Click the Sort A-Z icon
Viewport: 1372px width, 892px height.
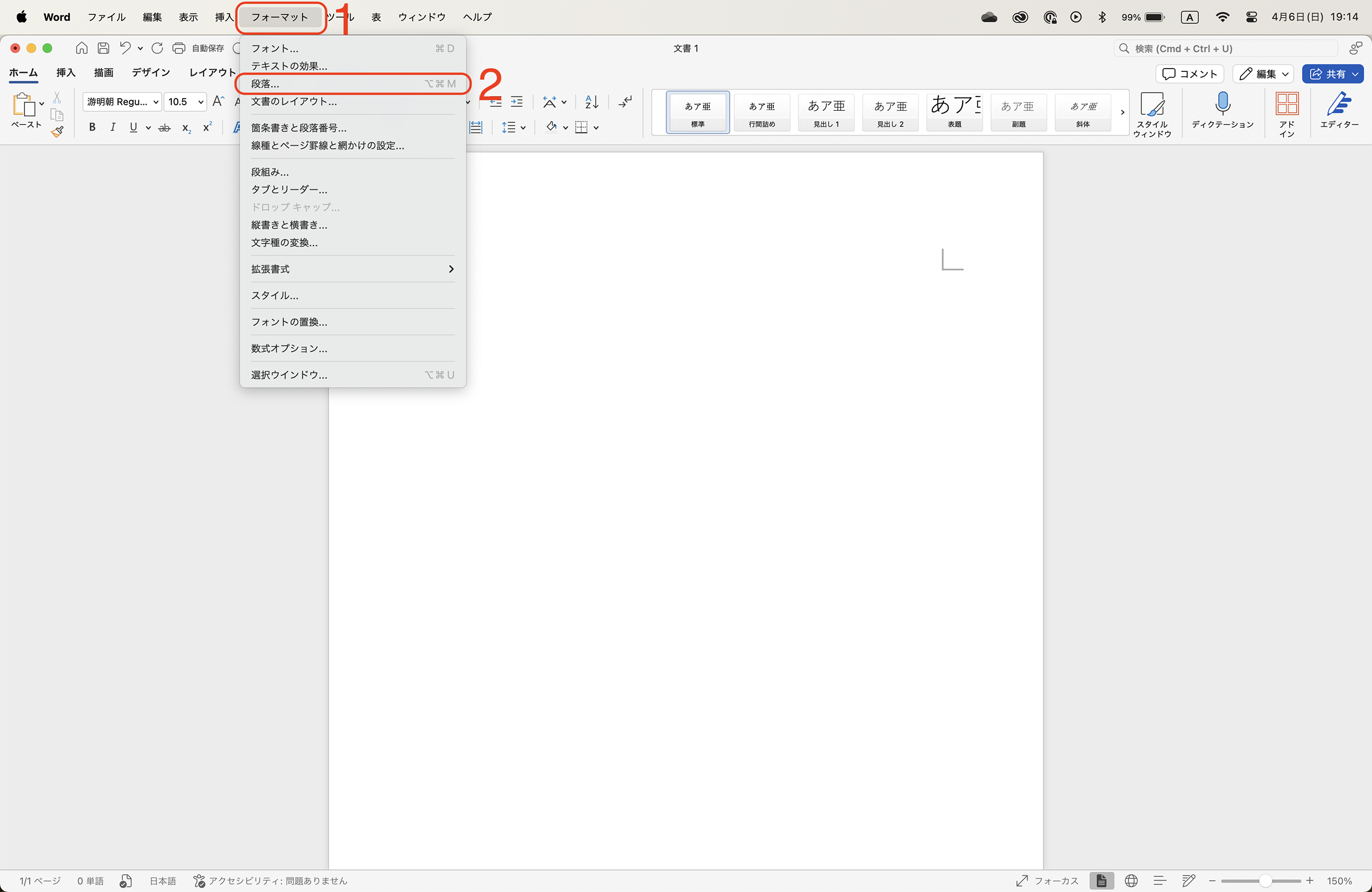pos(592,102)
